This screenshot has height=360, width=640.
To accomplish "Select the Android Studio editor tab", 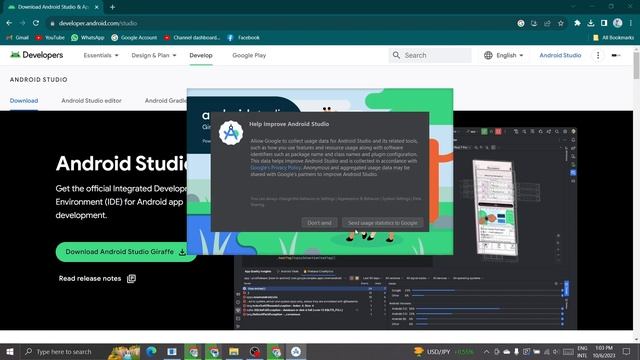I will (91, 100).
